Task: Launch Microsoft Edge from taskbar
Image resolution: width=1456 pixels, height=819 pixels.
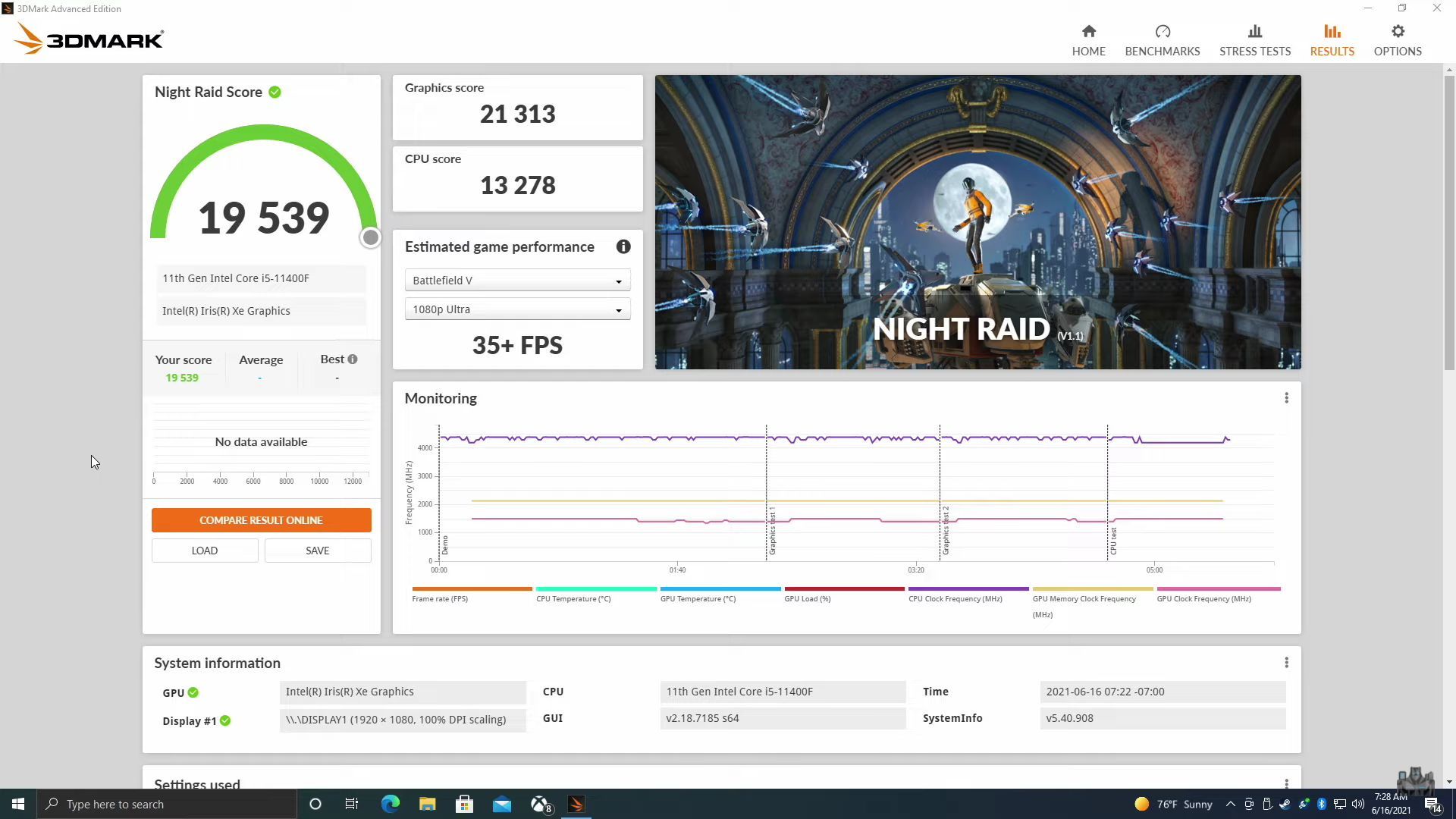Action: (x=390, y=804)
